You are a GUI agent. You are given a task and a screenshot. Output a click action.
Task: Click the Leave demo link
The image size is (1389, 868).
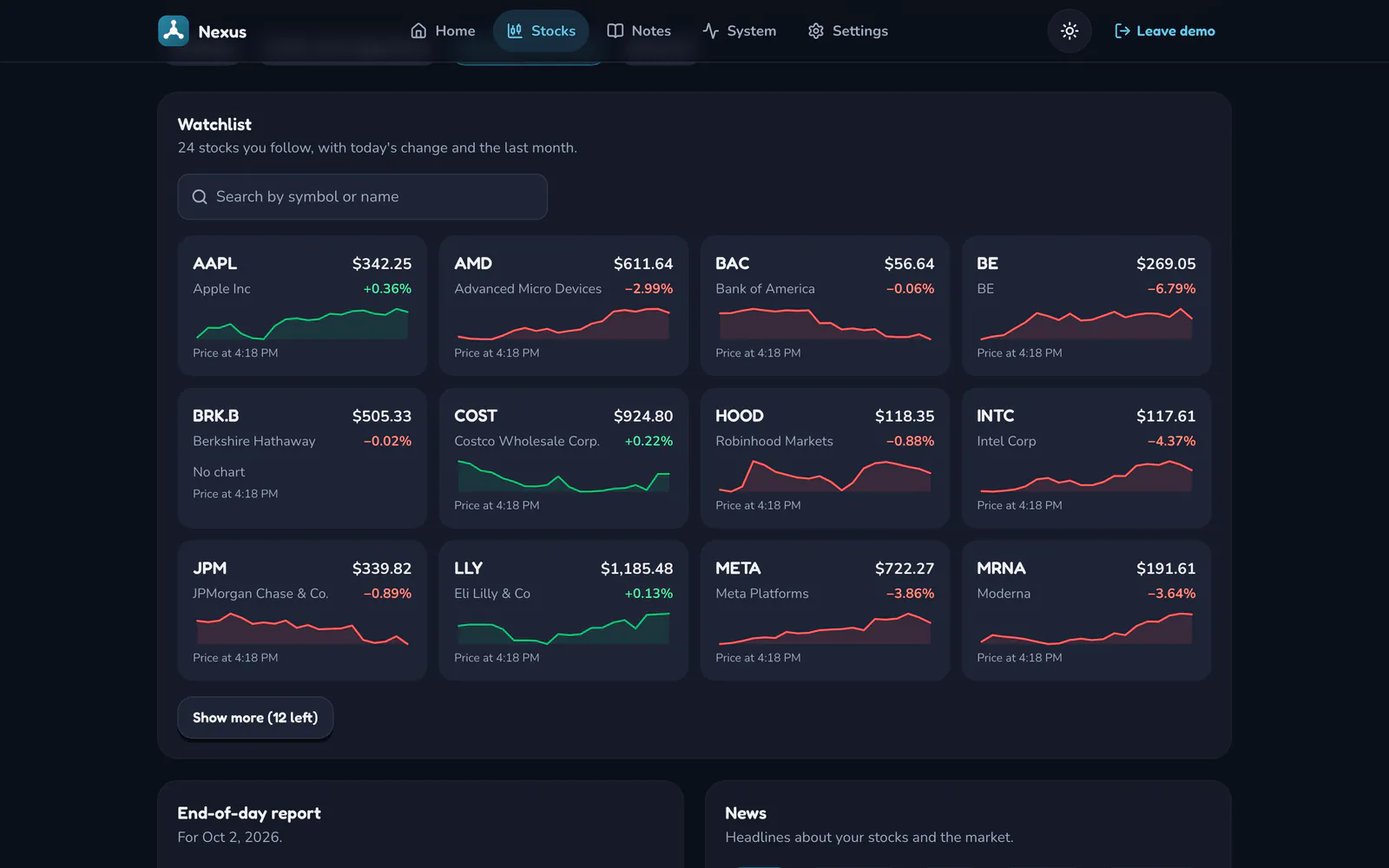click(1164, 31)
